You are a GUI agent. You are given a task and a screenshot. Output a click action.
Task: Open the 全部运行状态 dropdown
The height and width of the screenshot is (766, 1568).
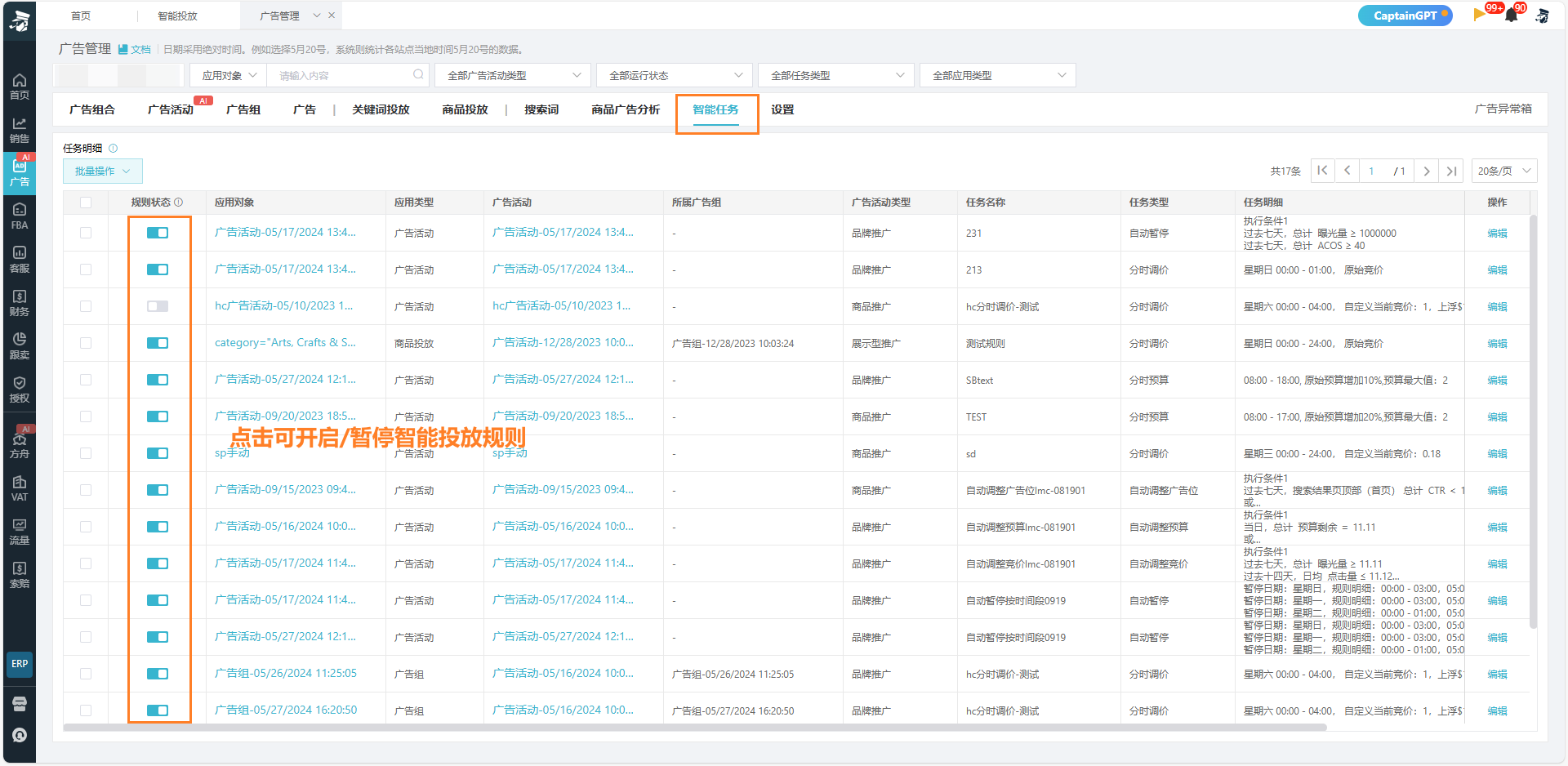[674, 75]
